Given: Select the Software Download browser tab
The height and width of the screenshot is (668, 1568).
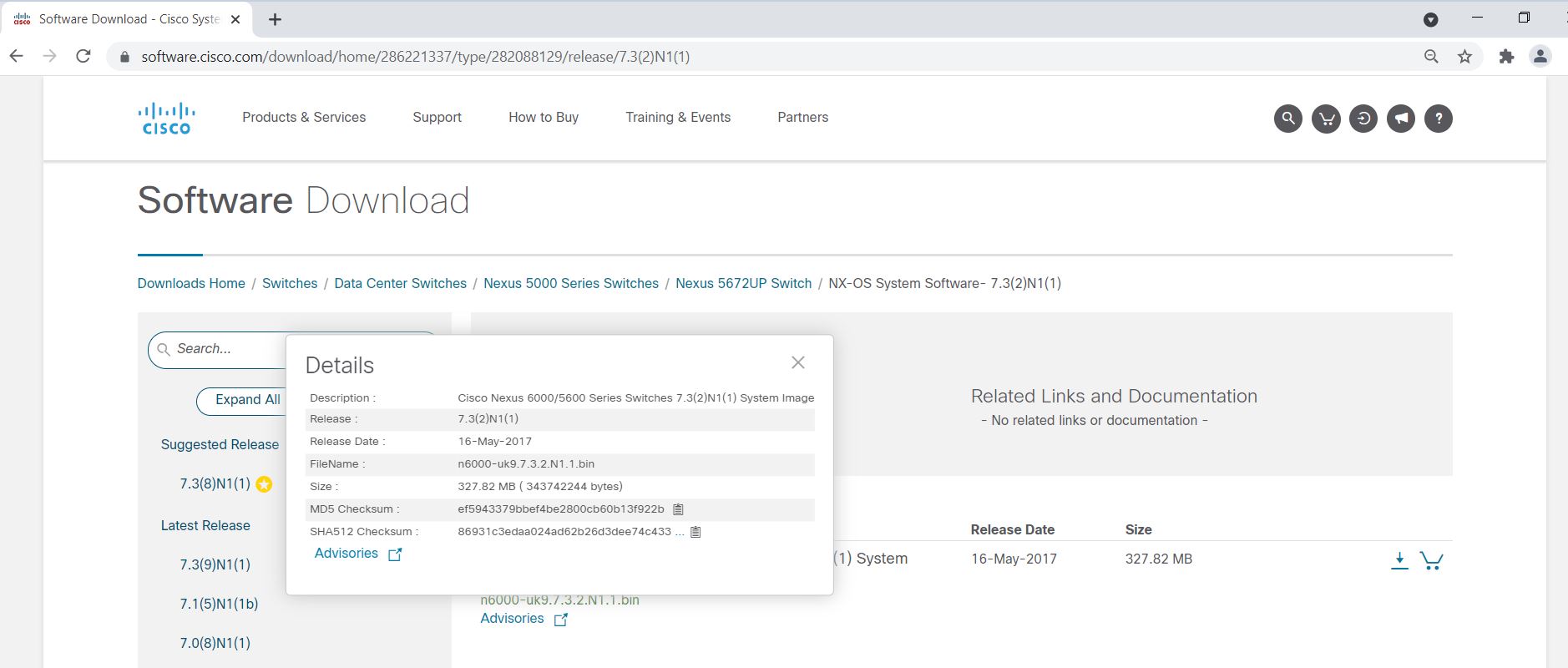Looking at the screenshot, I should [127, 19].
